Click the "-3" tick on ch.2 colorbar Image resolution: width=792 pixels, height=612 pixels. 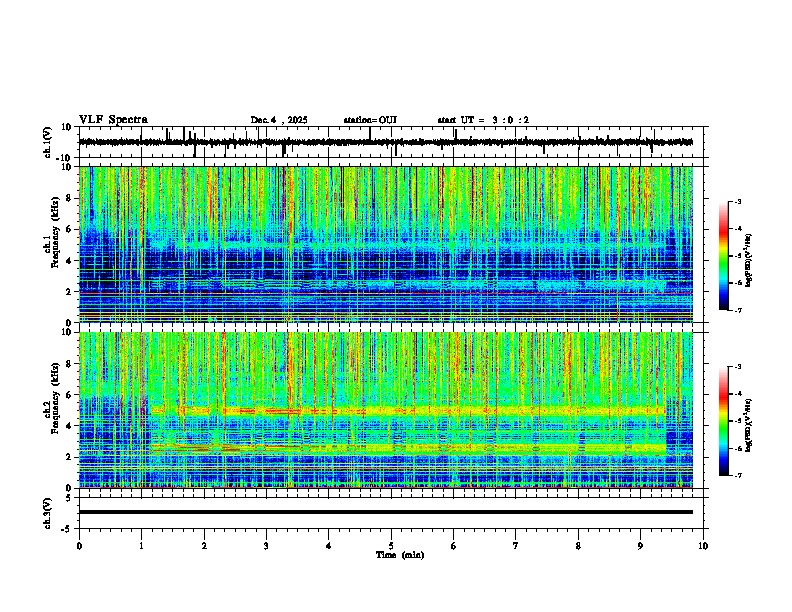[737, 367]
